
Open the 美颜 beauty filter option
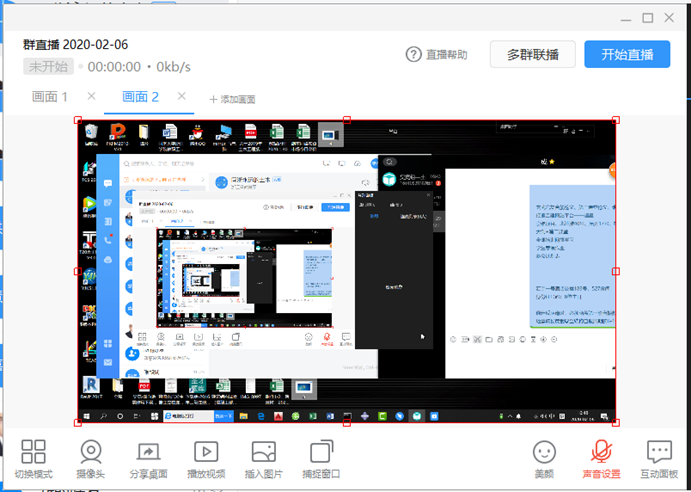pos(544,452)
